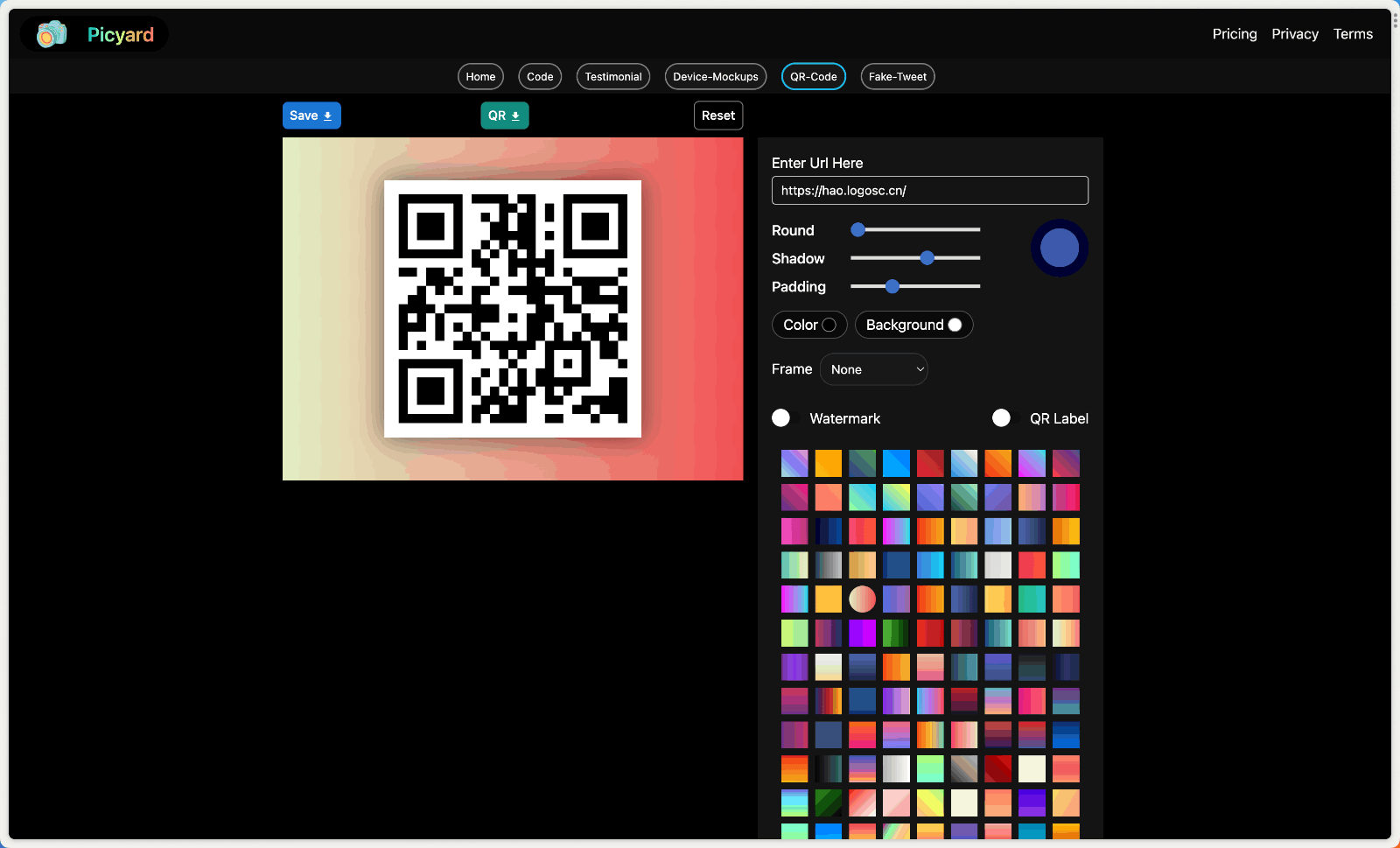Screen dimensions: 1400x848
Task: Click the download icon on Save button
Action: pyautogui.click(x=327, y=116)
